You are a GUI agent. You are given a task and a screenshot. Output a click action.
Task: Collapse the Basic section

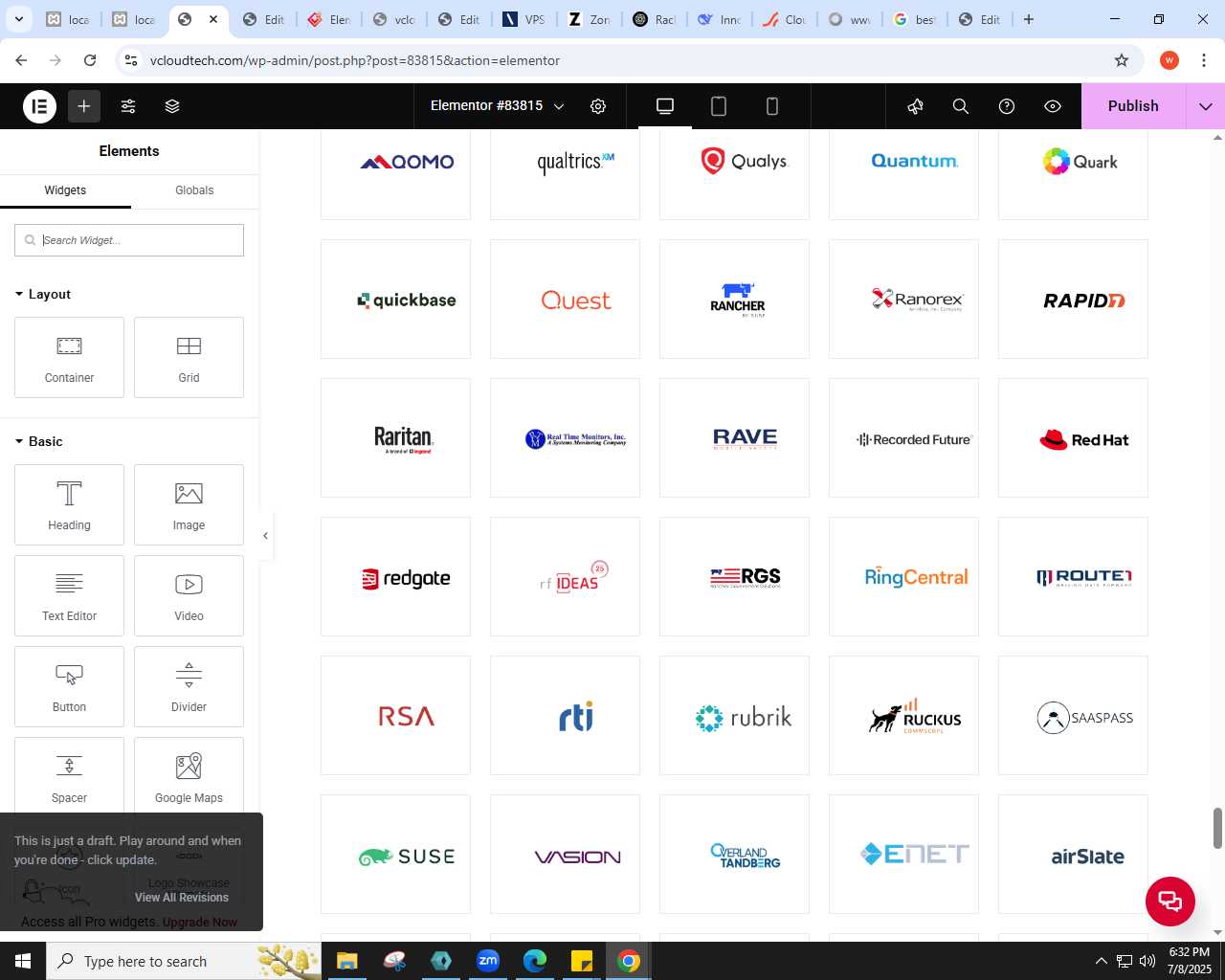tap(39, 441)
